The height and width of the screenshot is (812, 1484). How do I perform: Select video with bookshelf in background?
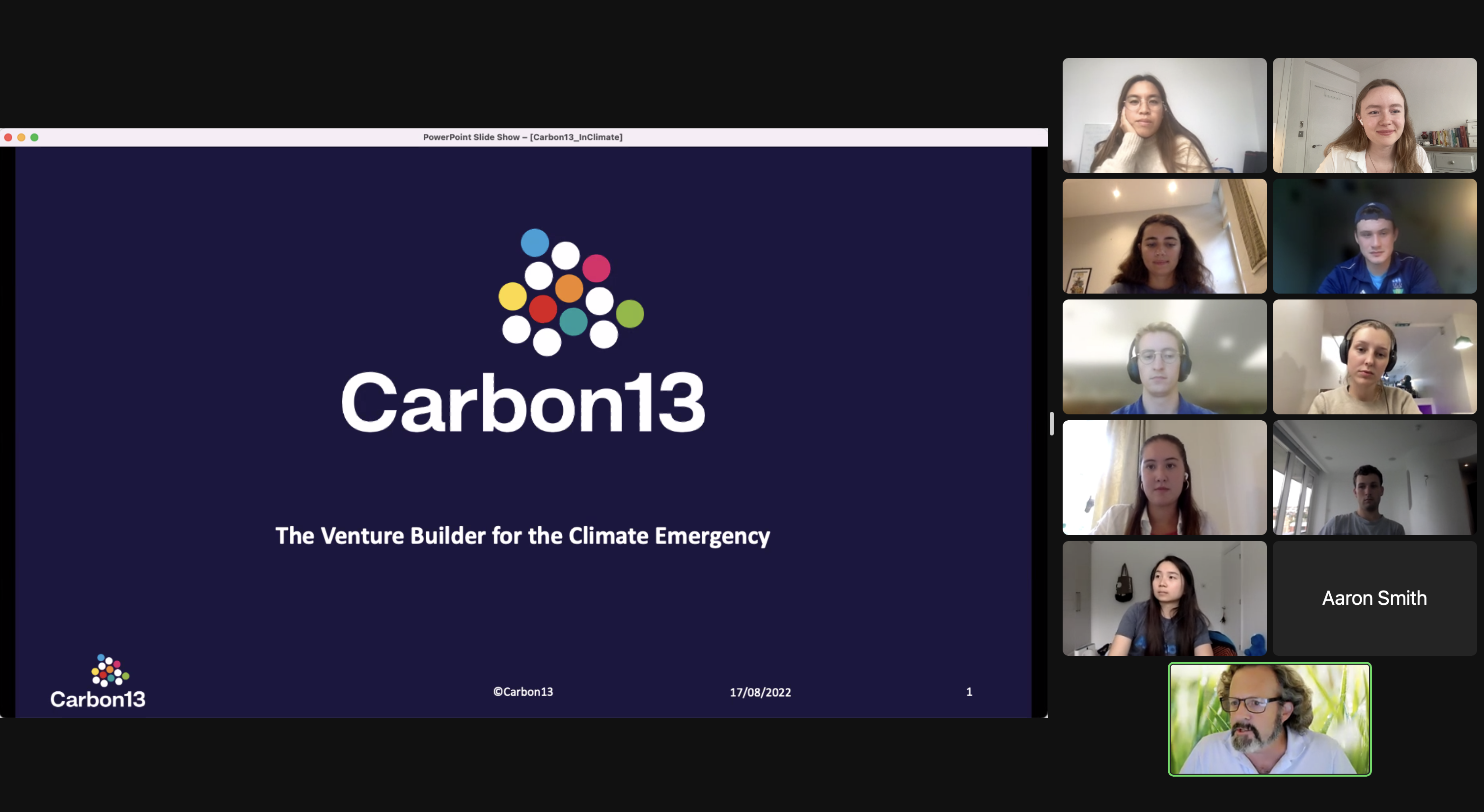pos(1374,115)
